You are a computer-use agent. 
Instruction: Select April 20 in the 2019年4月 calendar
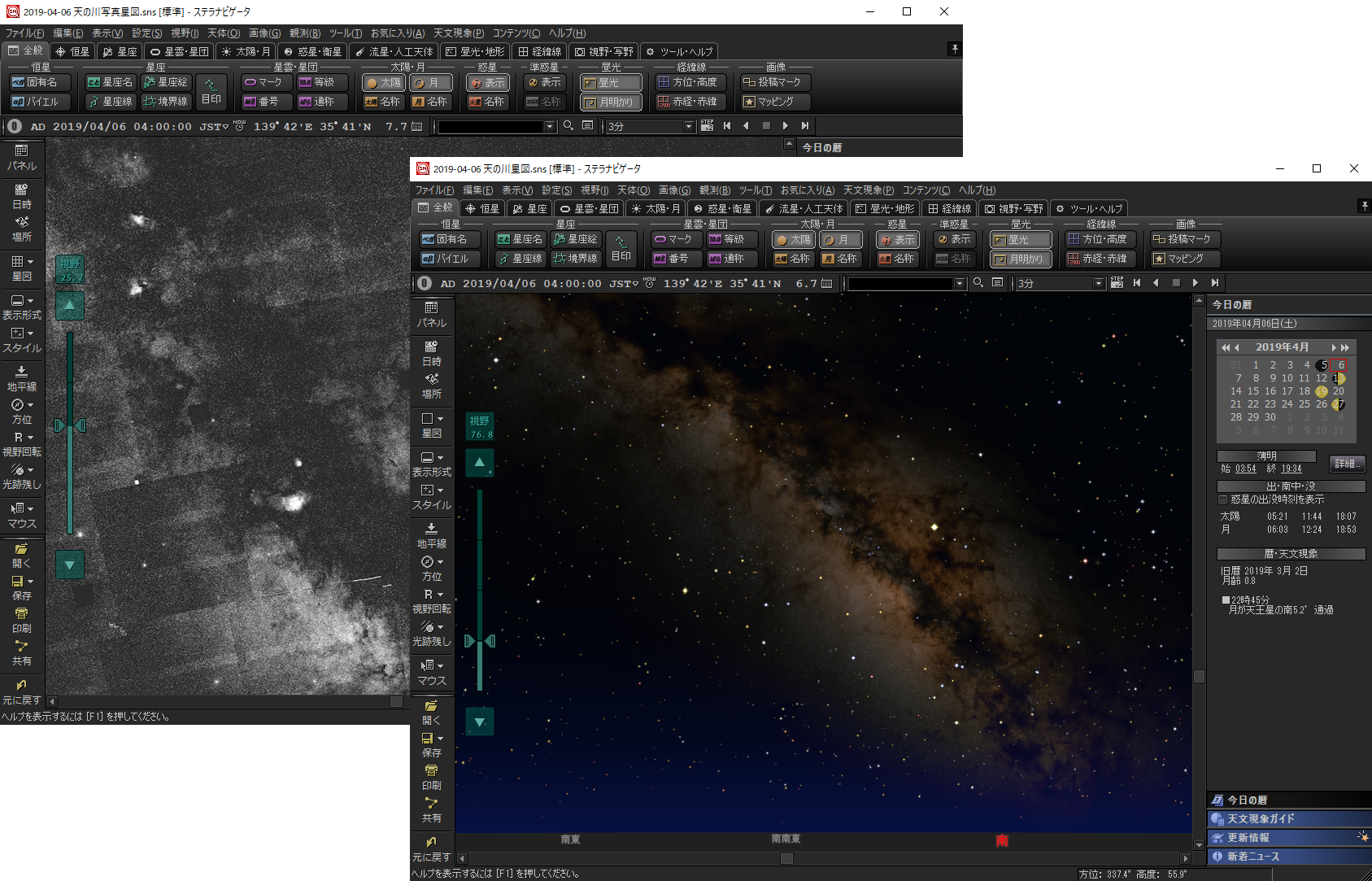(1339, 391)
